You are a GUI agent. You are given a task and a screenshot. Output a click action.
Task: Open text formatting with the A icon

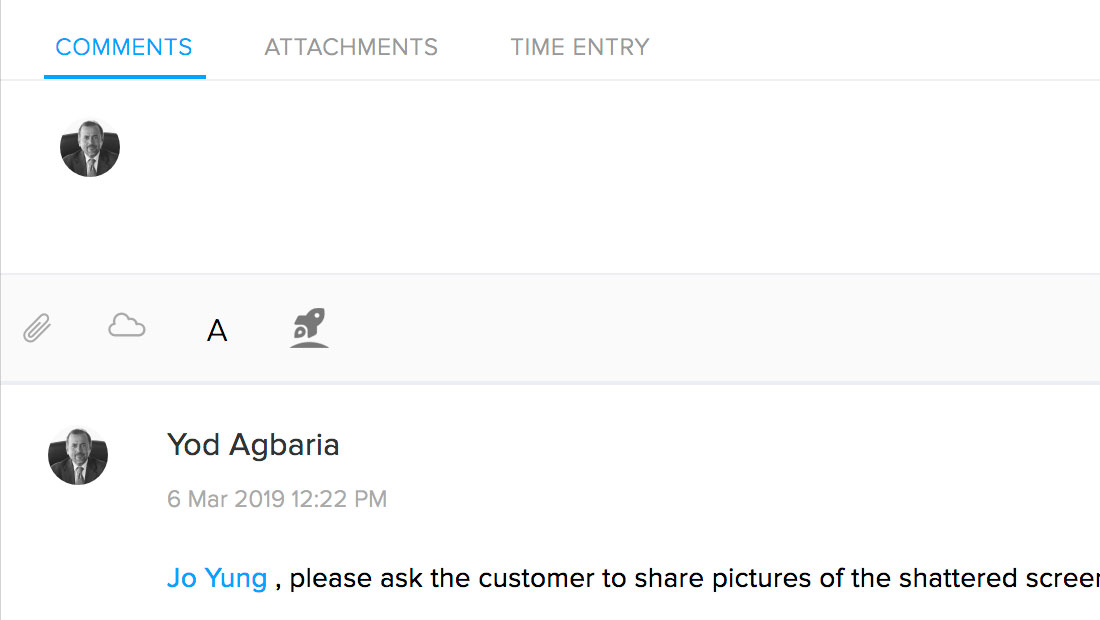(x=217, y=330)
